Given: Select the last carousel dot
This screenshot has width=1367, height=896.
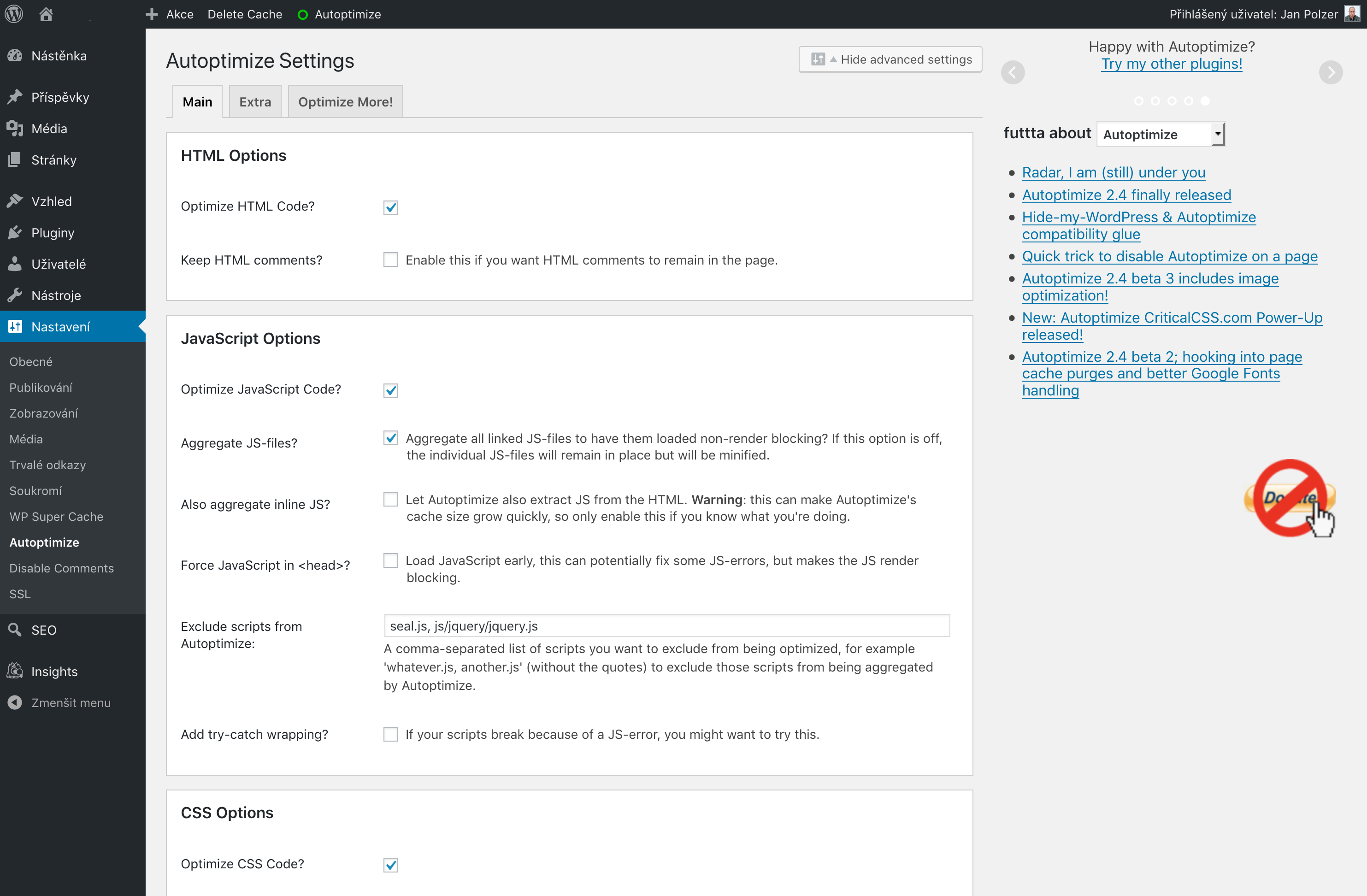Looking at the screenshot, I should (1205, 101).
